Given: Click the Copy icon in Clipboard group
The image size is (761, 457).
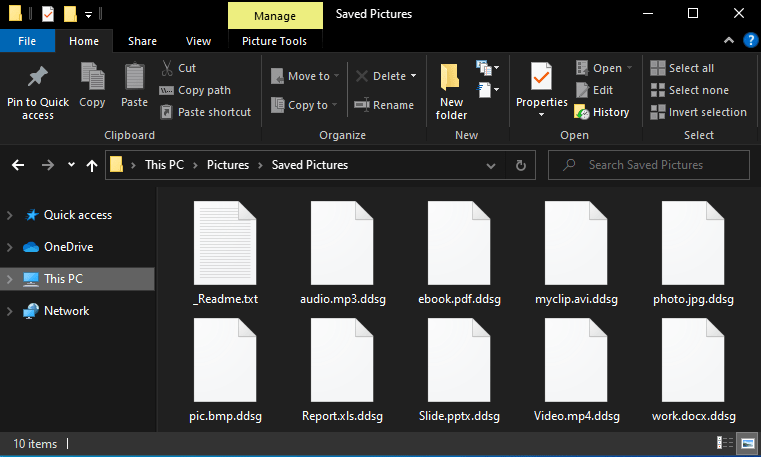Looking at the screenshot, I should pos(92,77).
